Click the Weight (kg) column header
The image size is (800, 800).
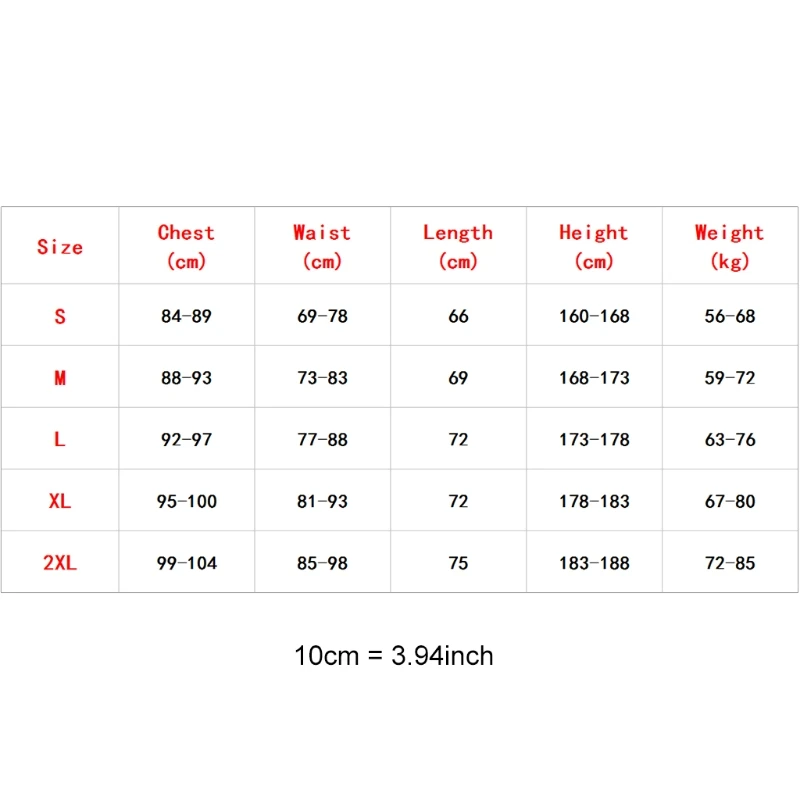(x=730, y=246)
